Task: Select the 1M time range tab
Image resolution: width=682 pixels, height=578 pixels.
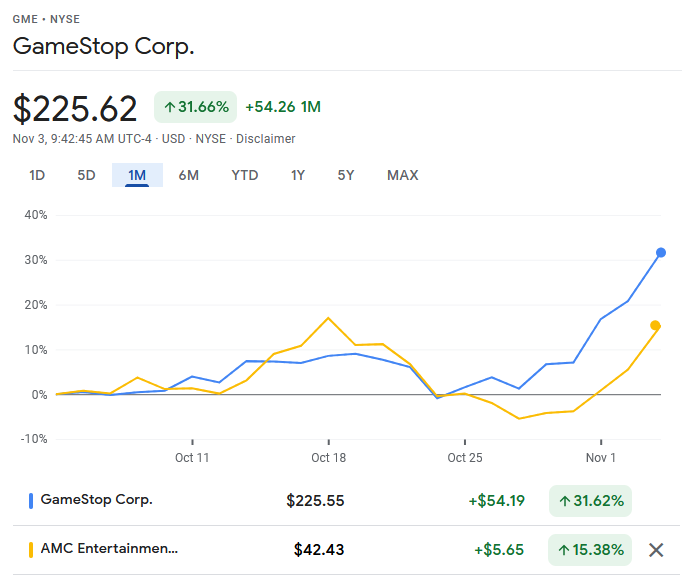Action: (x=137, y=175)
